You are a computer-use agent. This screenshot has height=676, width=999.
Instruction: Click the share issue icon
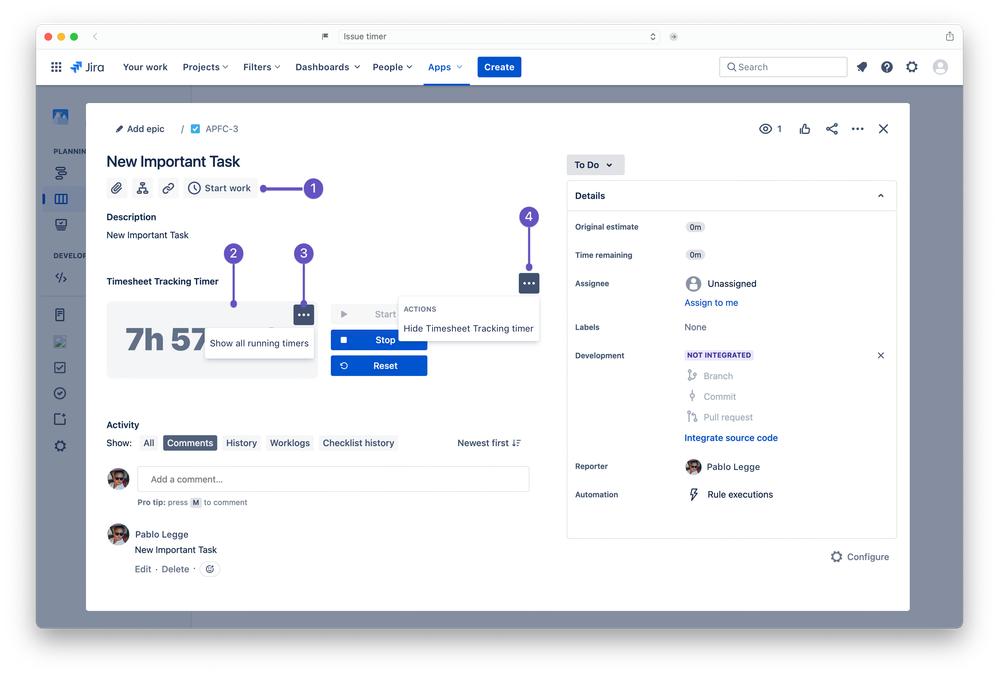[x=831, y=129]
